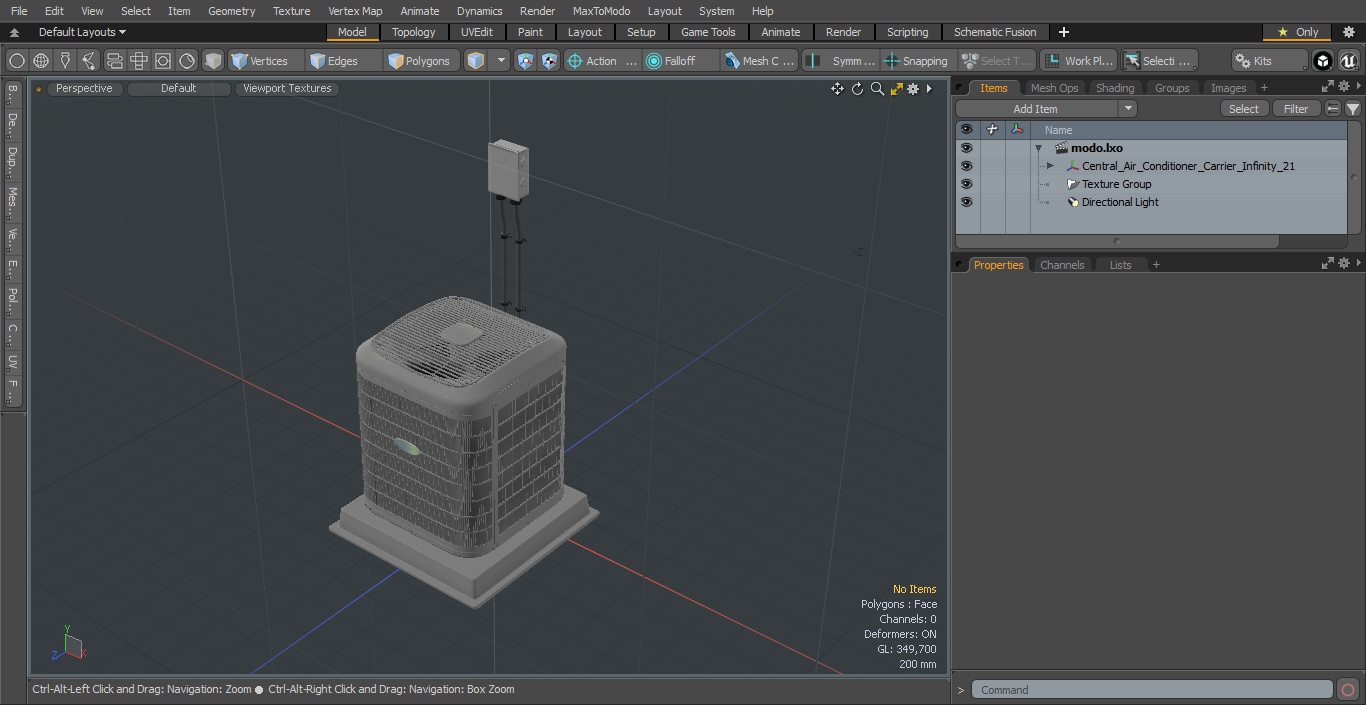1366x705 pixels.
Task: Toggle Symmetry option
Action: [x=841, y=61]
